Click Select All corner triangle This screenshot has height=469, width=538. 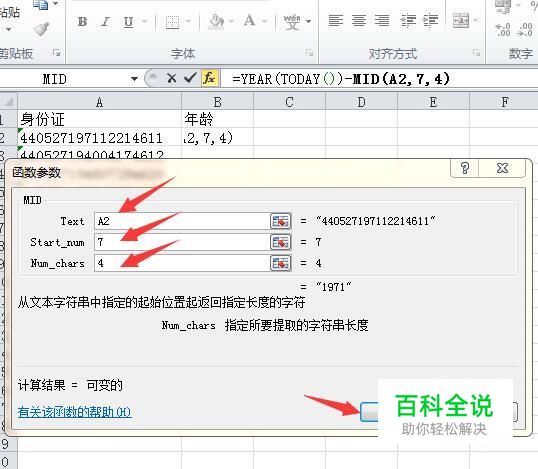9,102
